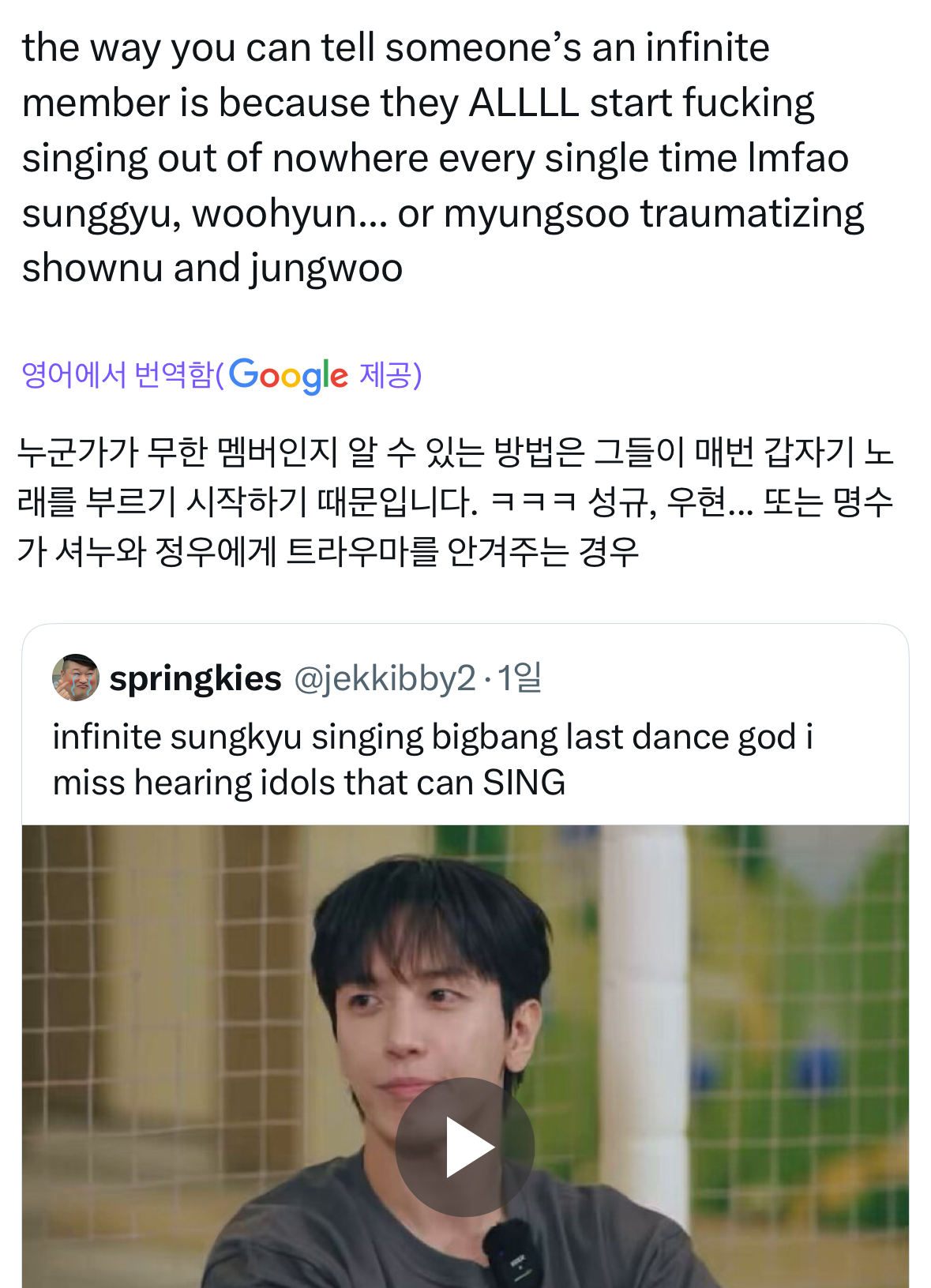
Task: Tap the 영어에서 번역함 translation label
Action: pos(117,374)
